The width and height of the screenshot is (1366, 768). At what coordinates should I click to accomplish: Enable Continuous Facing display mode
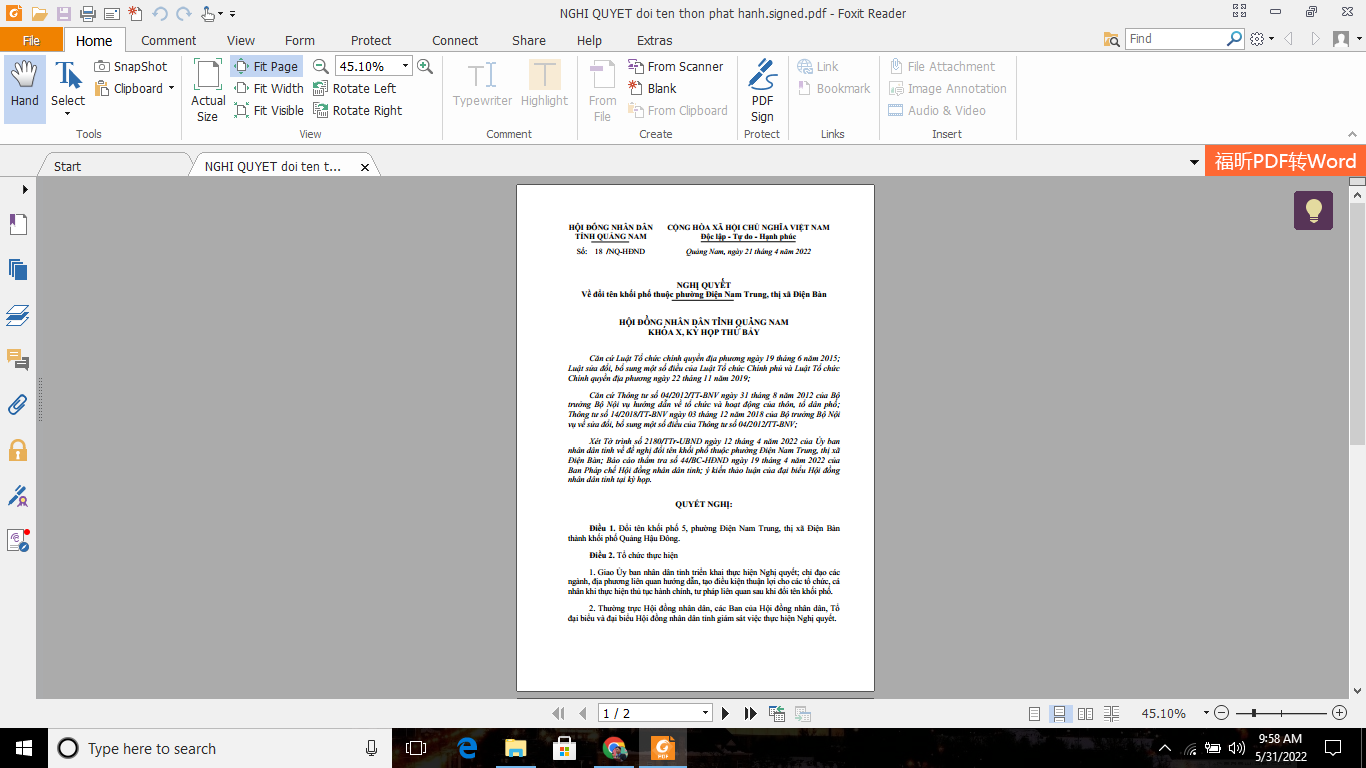click(1110, 713)
